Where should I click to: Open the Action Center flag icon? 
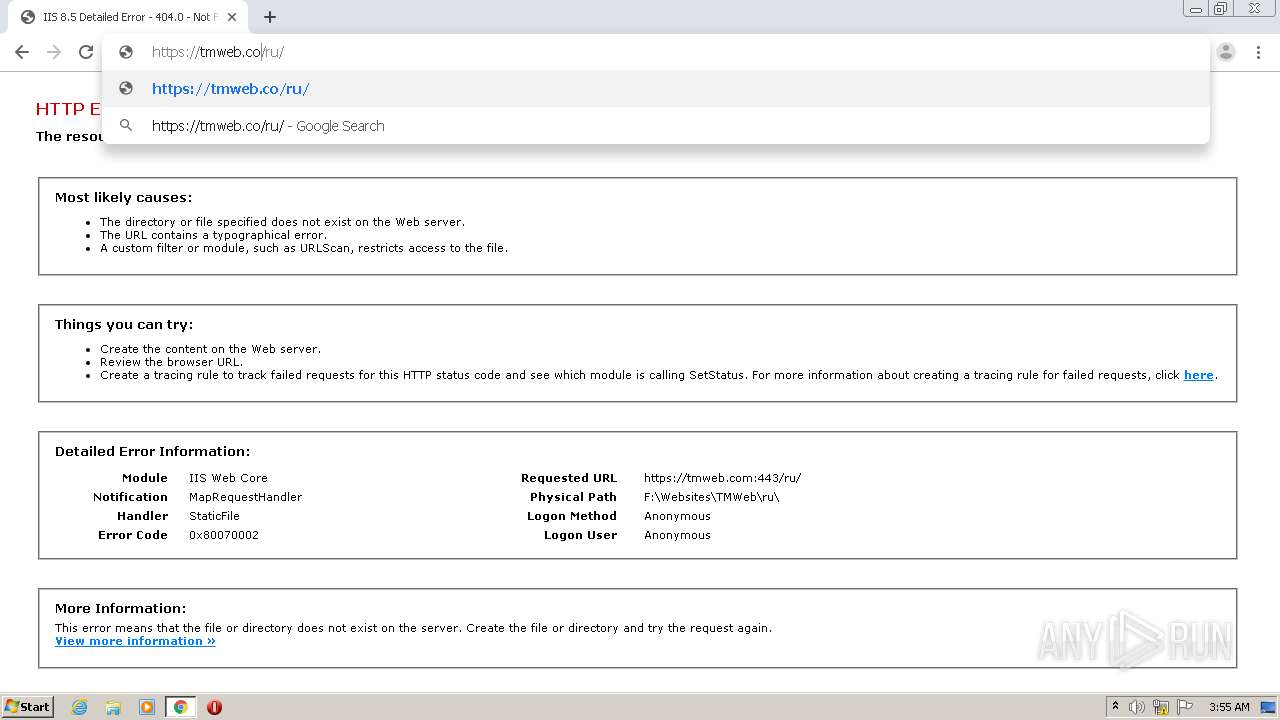[1185, 707]
